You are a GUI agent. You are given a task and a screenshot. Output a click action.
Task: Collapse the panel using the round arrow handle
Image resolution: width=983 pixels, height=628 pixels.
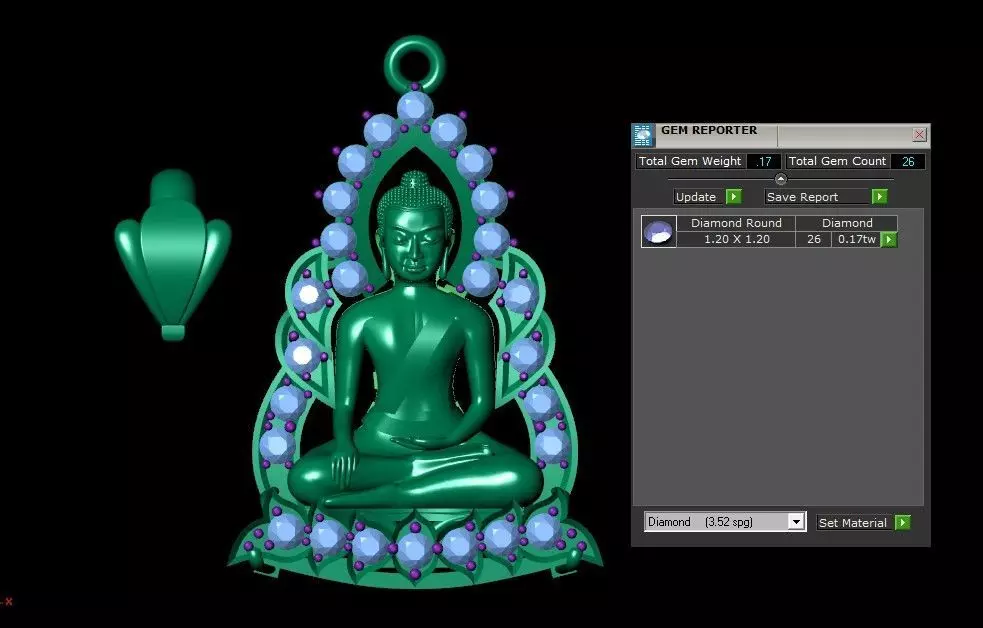click(x=781, y=179)
